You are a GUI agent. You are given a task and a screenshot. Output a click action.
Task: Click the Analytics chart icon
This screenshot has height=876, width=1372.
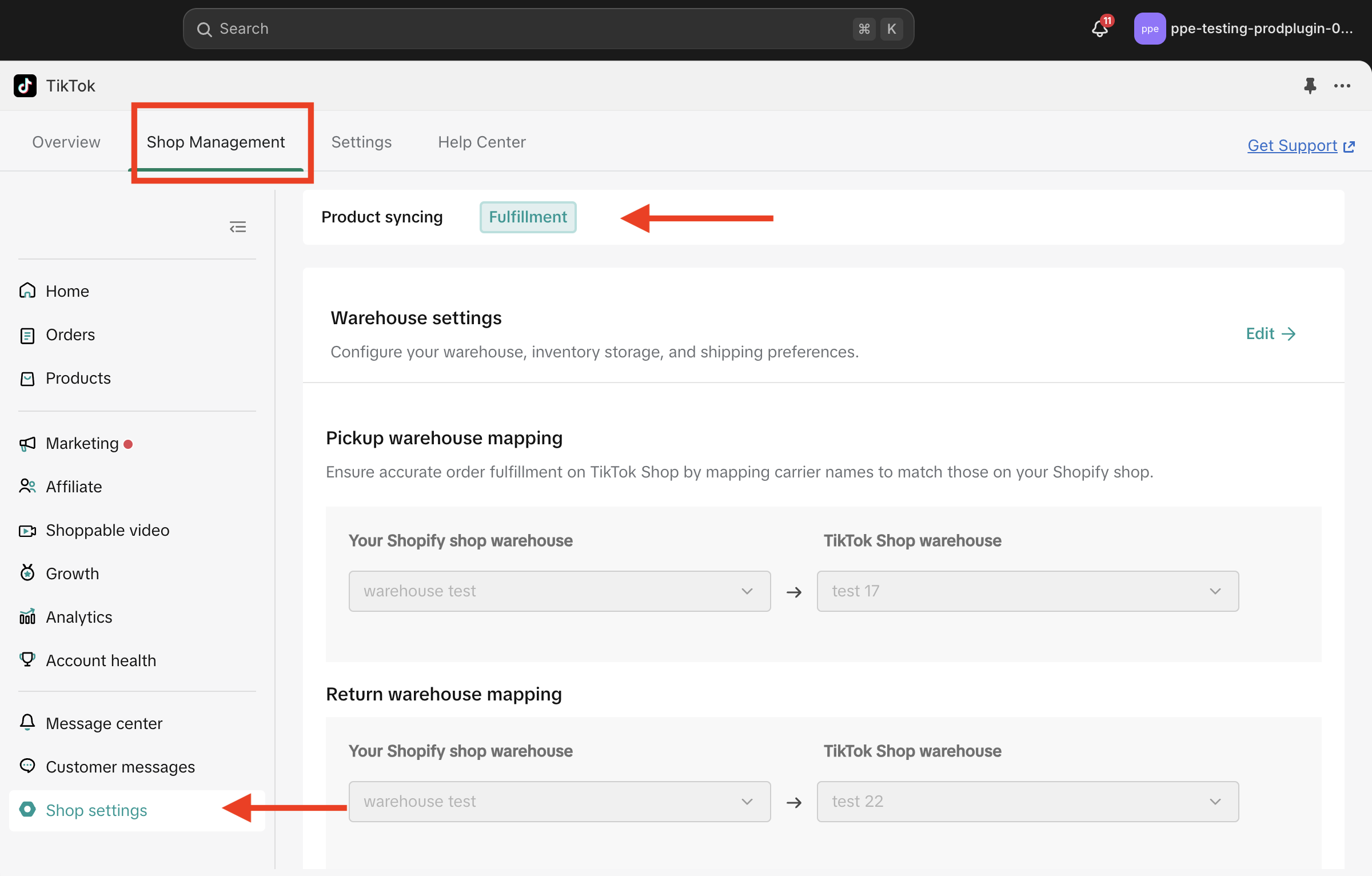(x=27, y=617)
